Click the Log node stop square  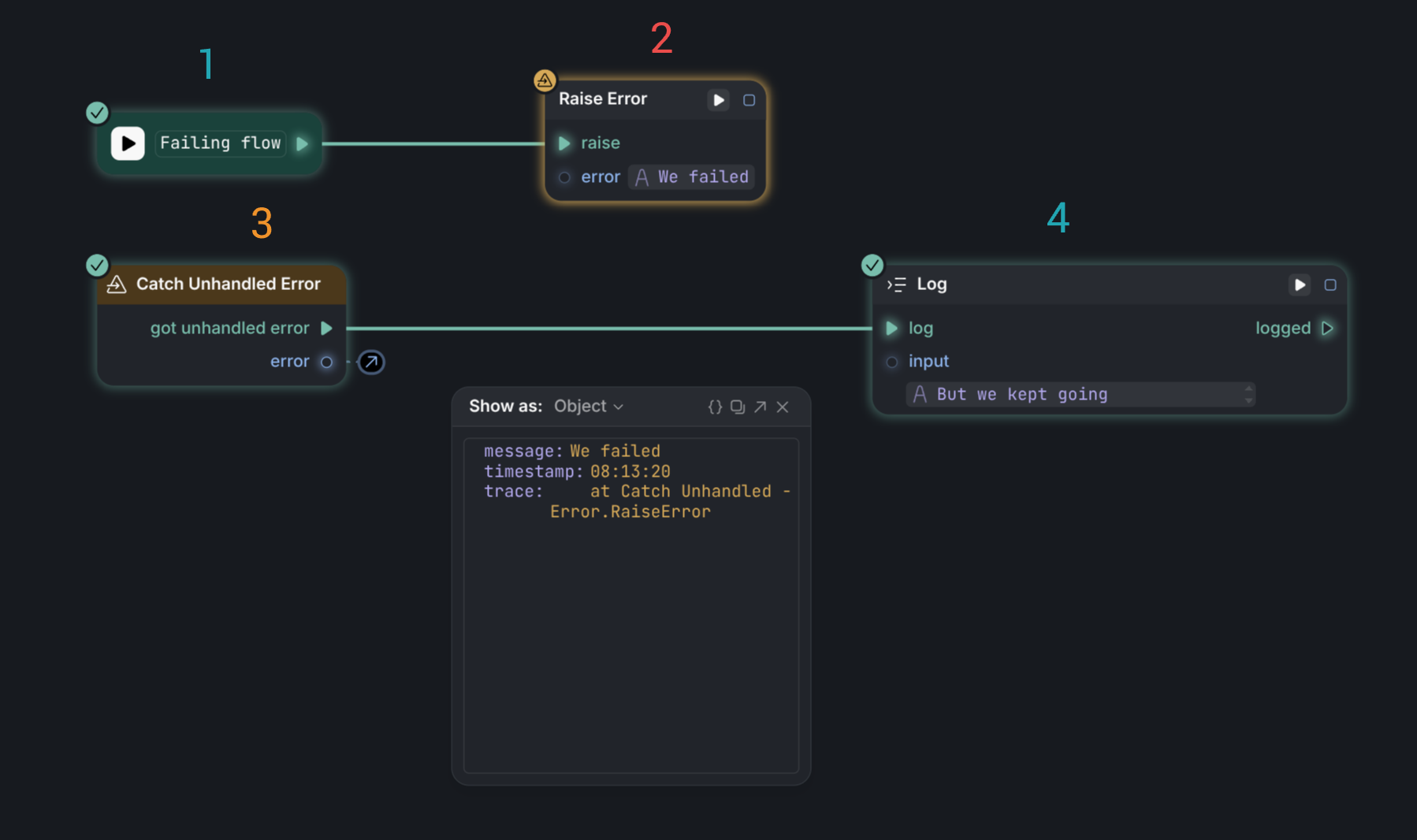1330,284
